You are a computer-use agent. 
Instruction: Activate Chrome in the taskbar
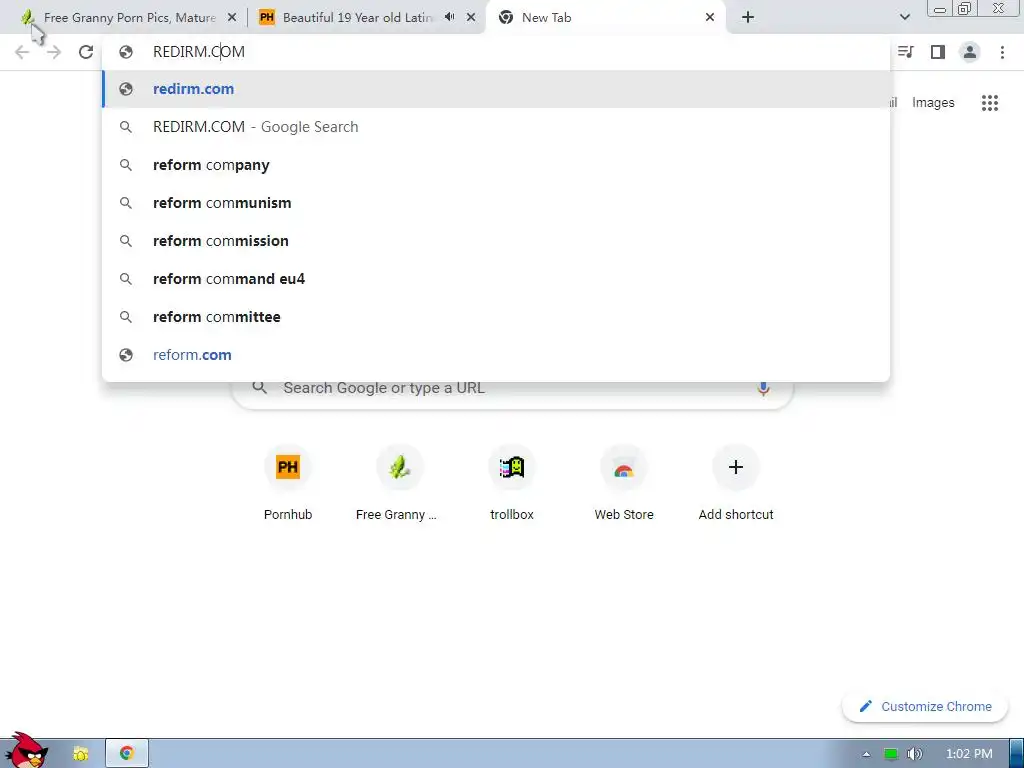tap(127, 753)
